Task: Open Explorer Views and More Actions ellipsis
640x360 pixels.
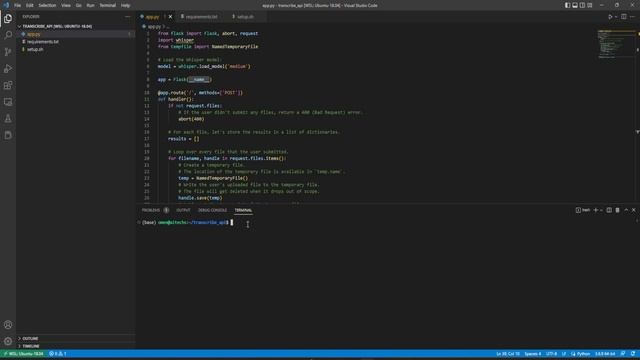Action: tap(128, 17)
